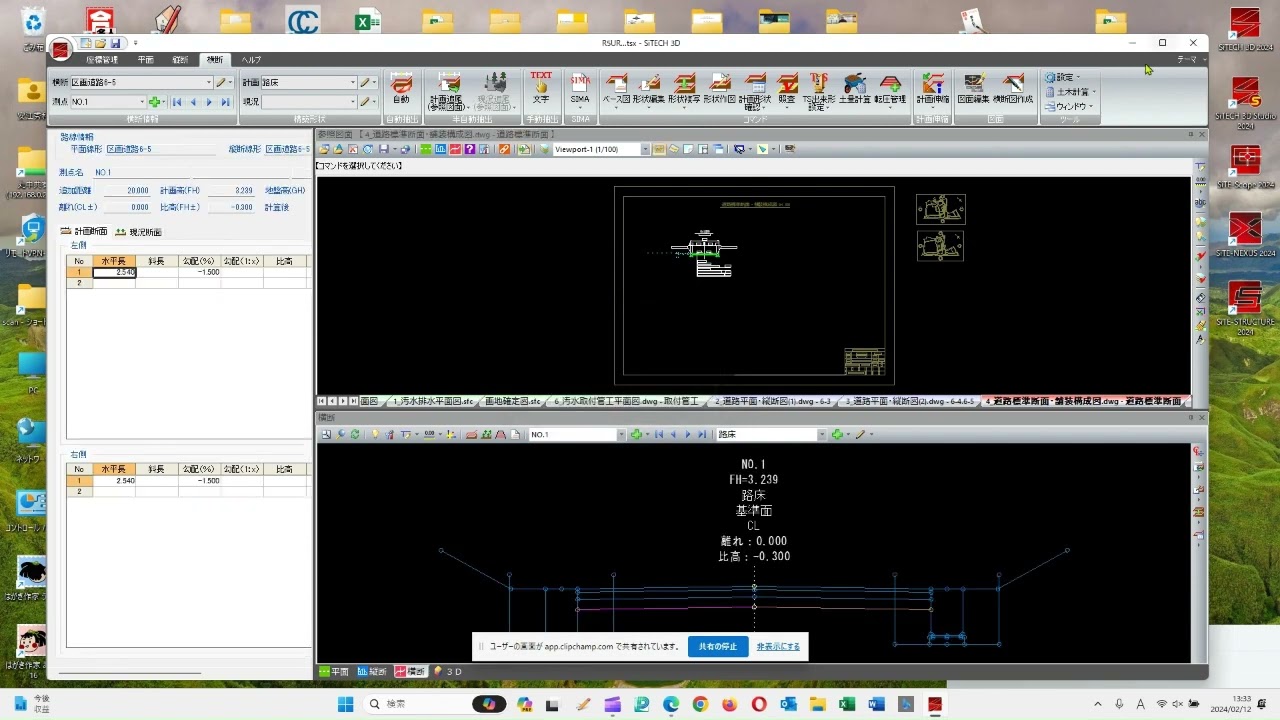
Task: Select the 形状複写 tool icon
Action: point(685,89)
